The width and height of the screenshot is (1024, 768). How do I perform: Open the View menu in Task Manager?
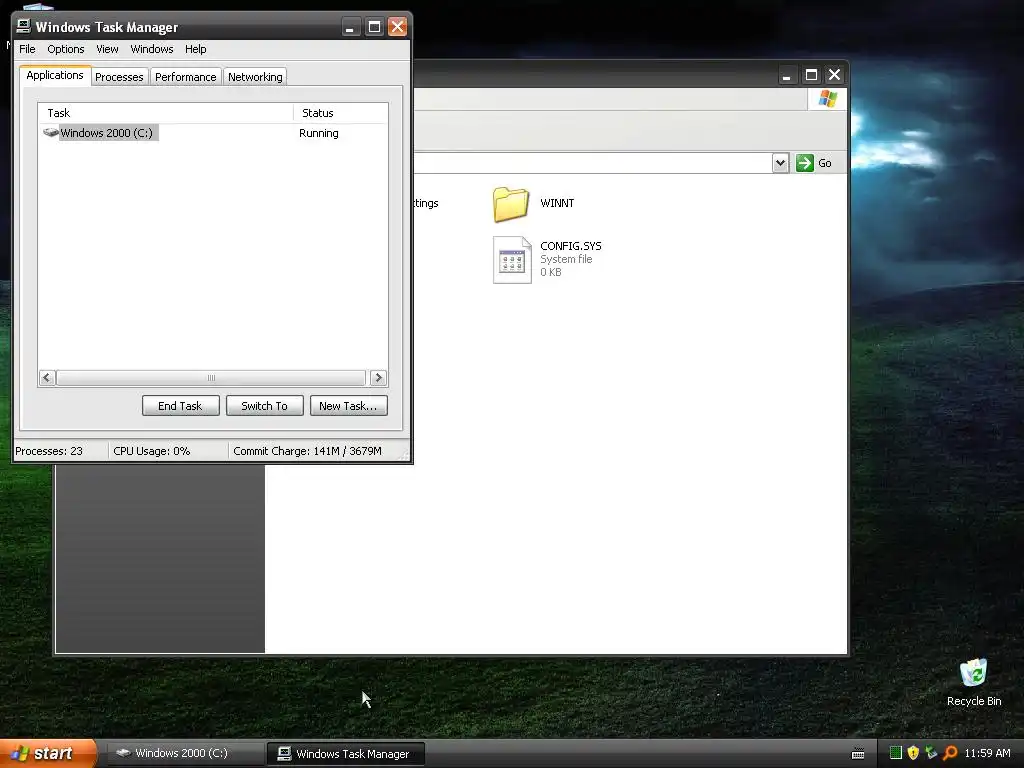[x=107, y=49]
